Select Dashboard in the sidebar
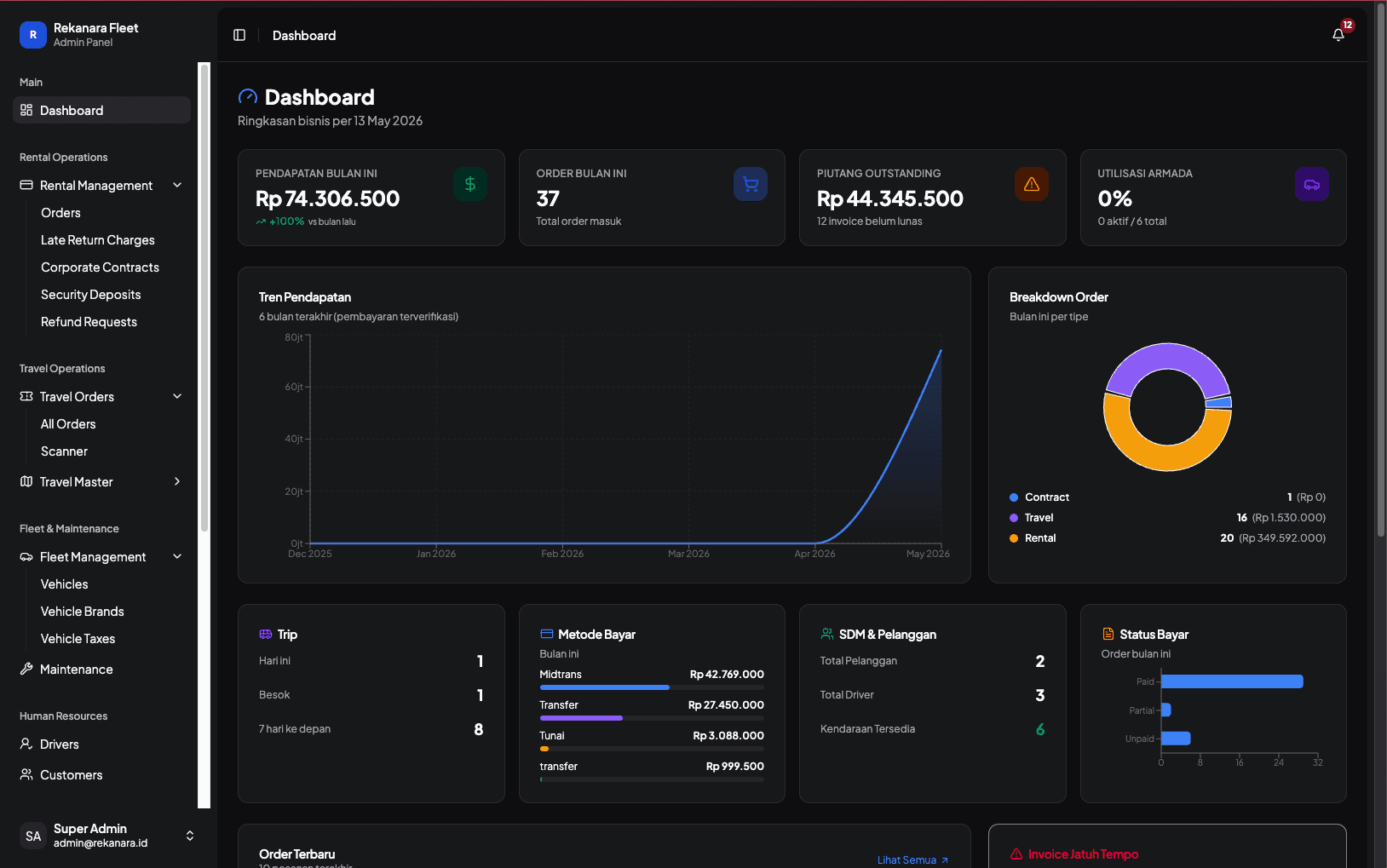The image size is (1387, 868). click(x=101, y=110)
